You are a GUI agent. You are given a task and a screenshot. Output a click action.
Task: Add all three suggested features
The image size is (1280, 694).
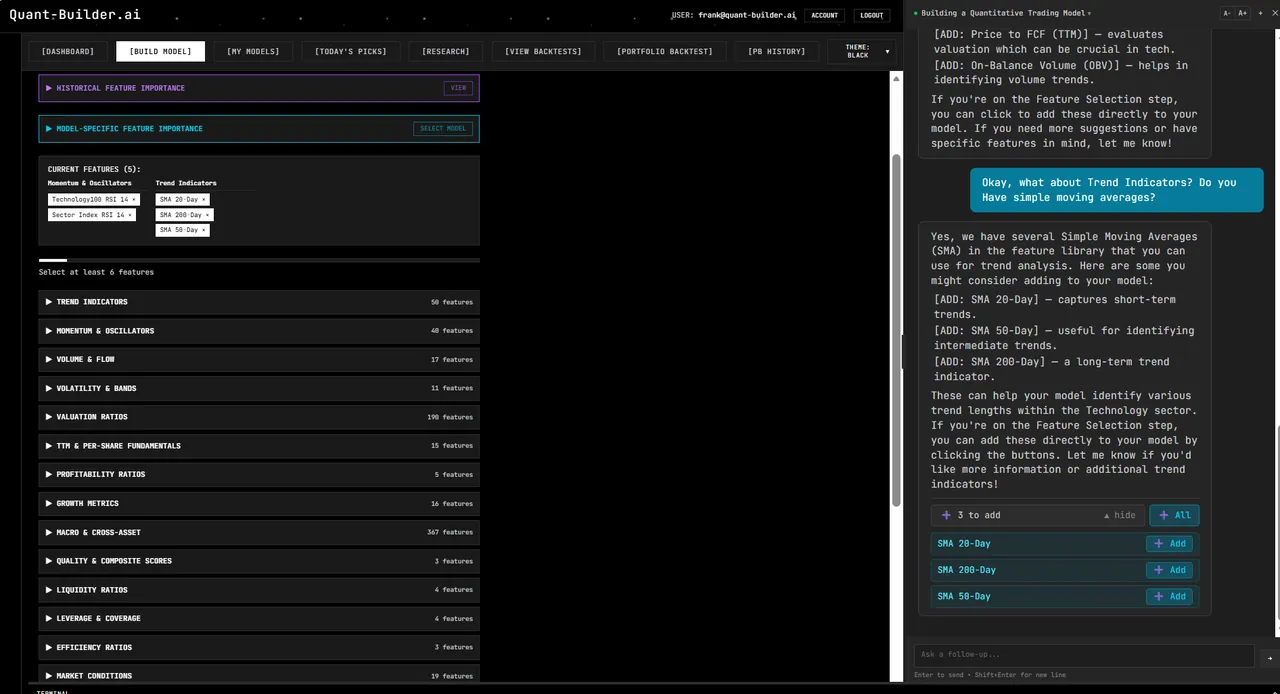tap(1174, 515)
